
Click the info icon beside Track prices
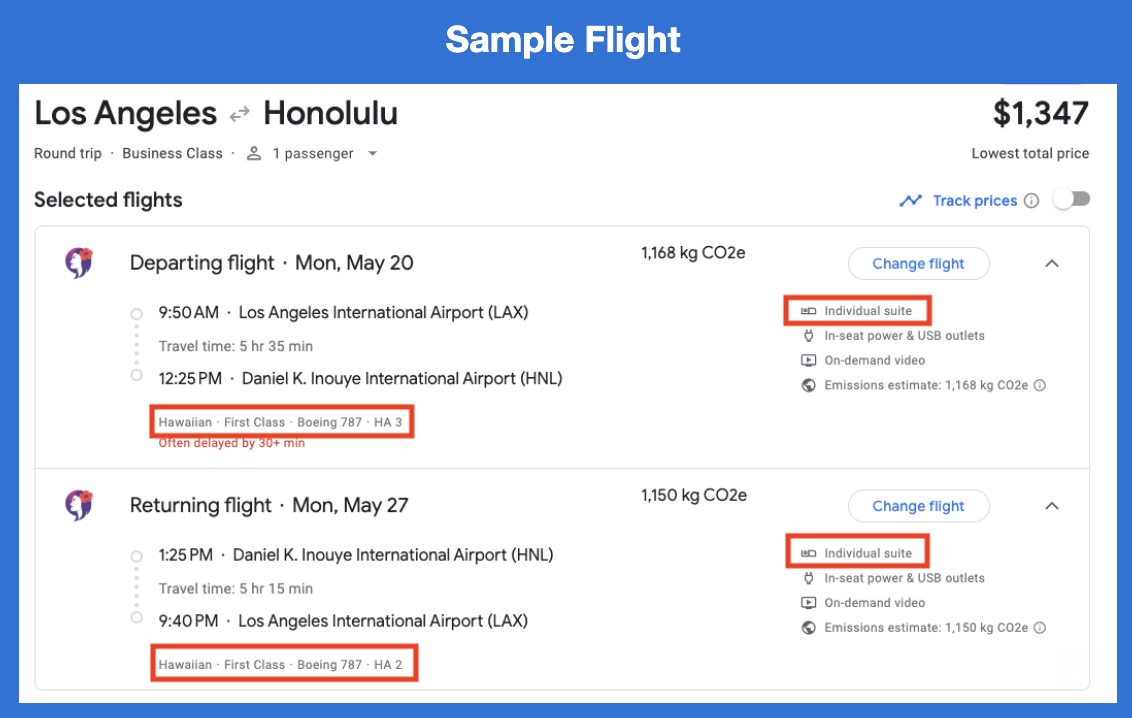point(1033,200)
